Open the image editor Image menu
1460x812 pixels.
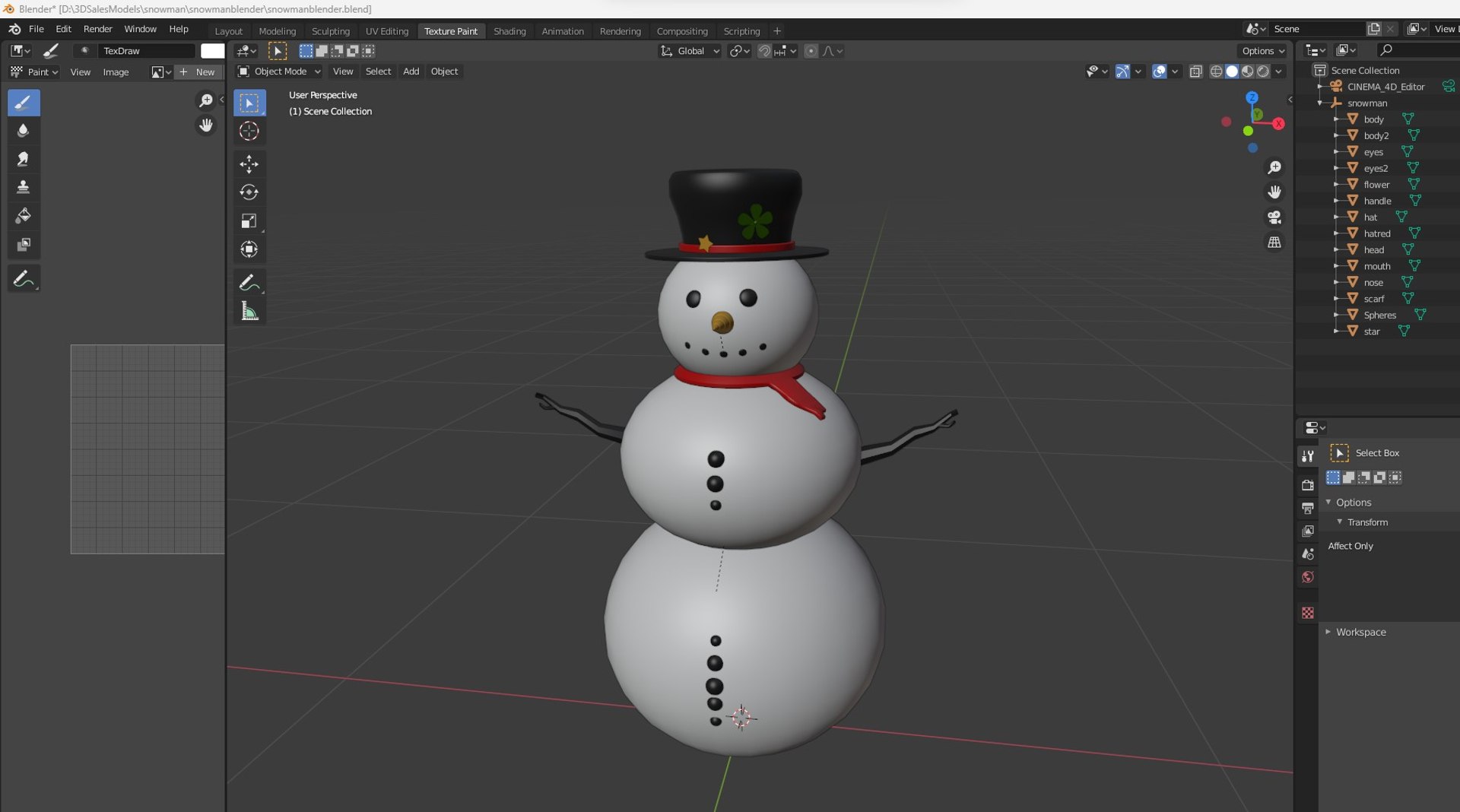tap(116, 72)
